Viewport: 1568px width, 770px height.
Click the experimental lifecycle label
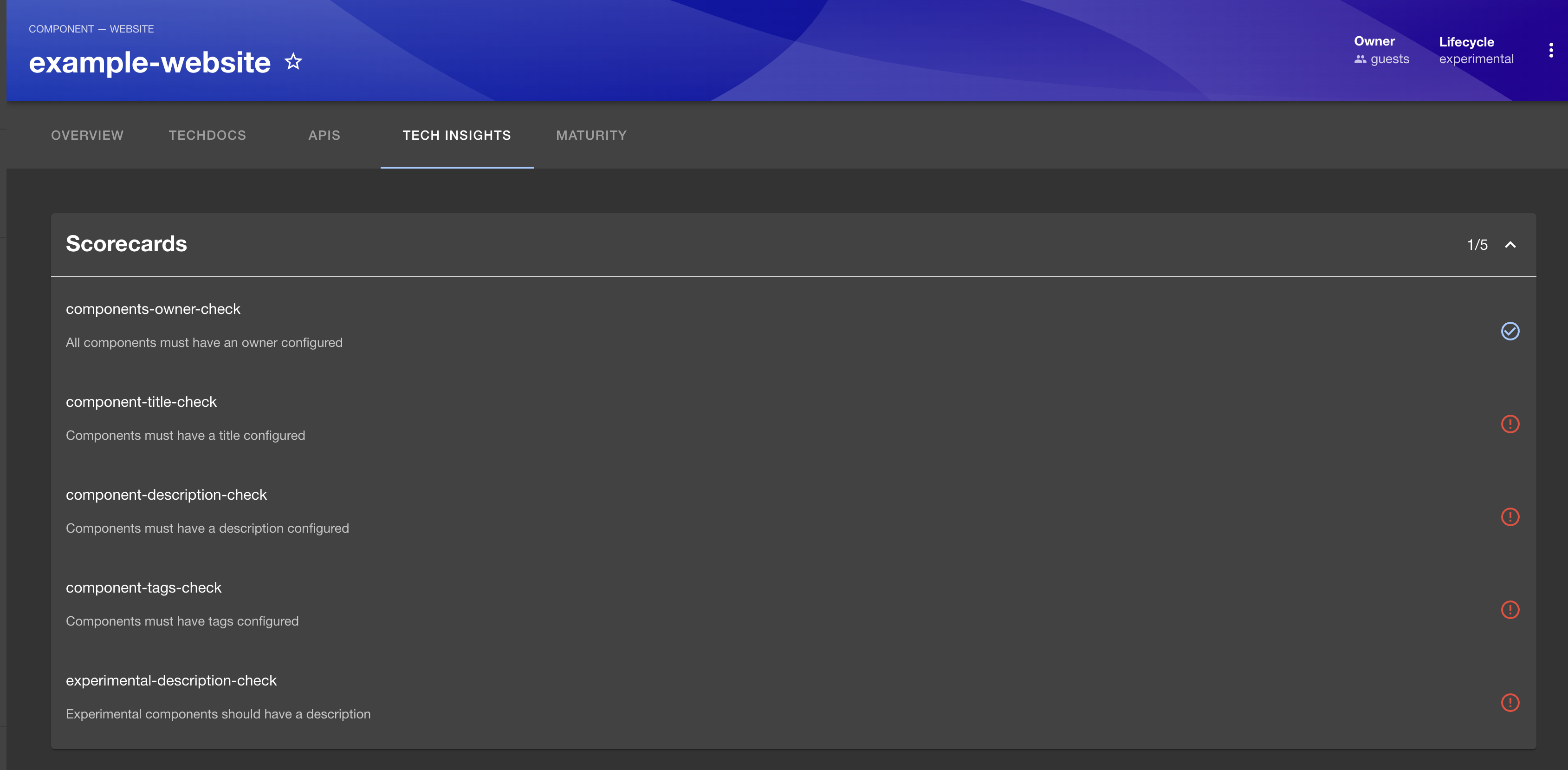click(x=1476, y=59)
